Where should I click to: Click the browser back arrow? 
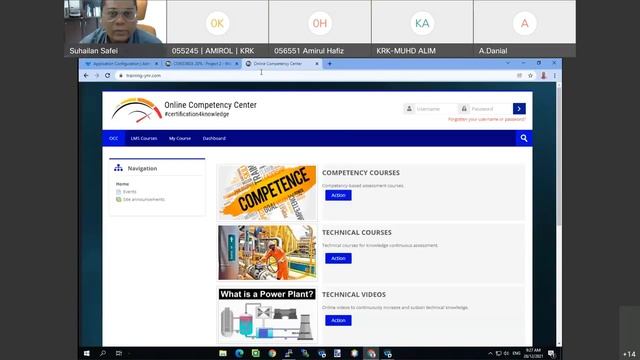86,76
